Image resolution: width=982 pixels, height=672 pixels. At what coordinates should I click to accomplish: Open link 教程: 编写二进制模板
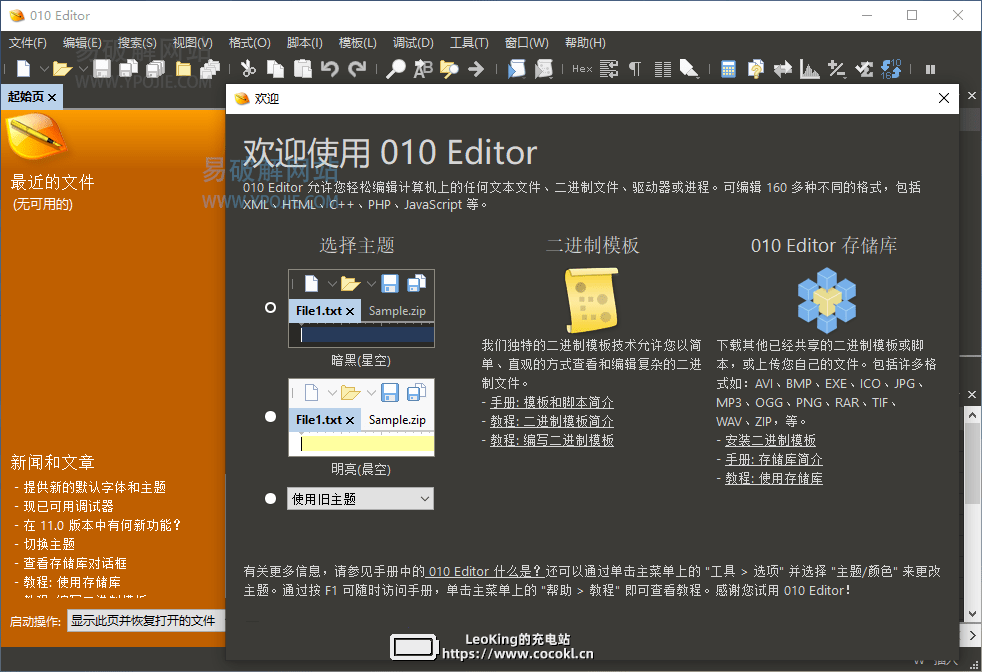[552, 440]
